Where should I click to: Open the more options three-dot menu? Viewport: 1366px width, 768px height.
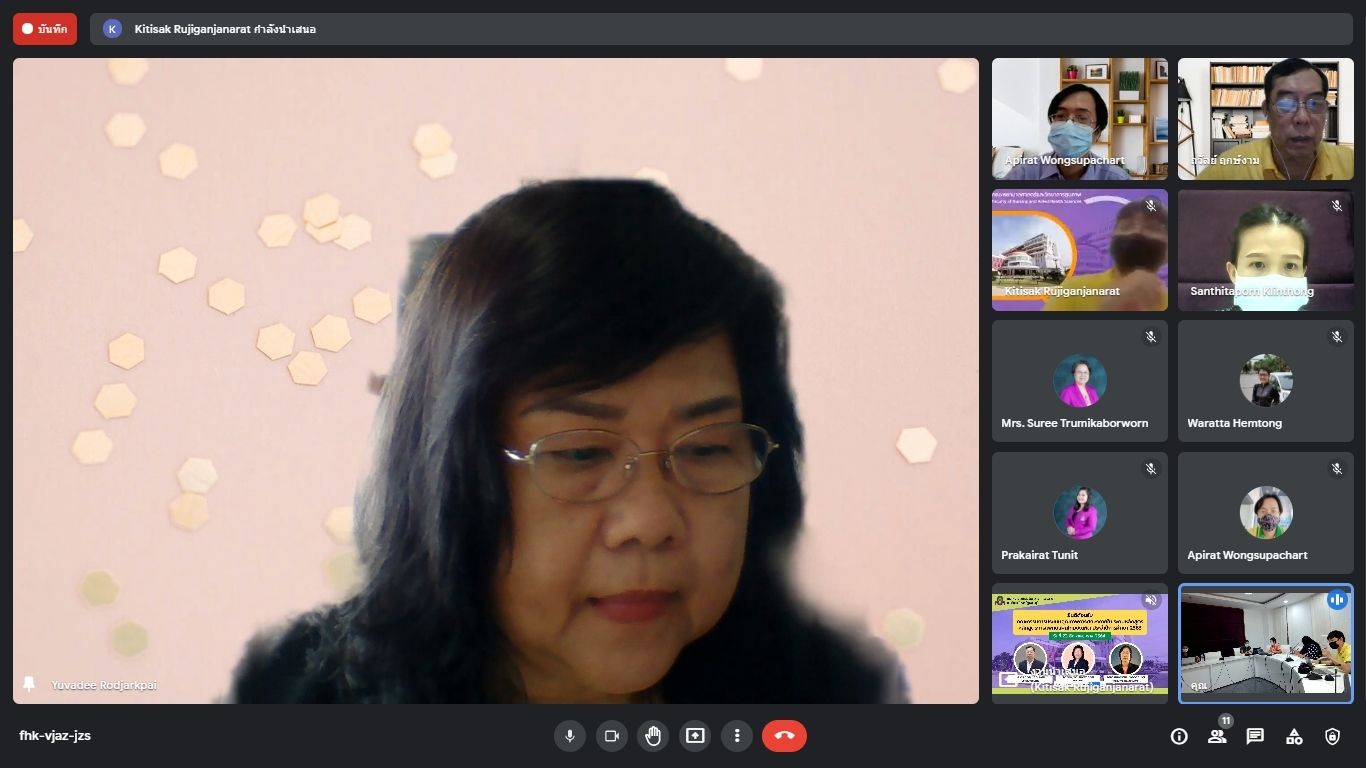(x=737, y=736)
